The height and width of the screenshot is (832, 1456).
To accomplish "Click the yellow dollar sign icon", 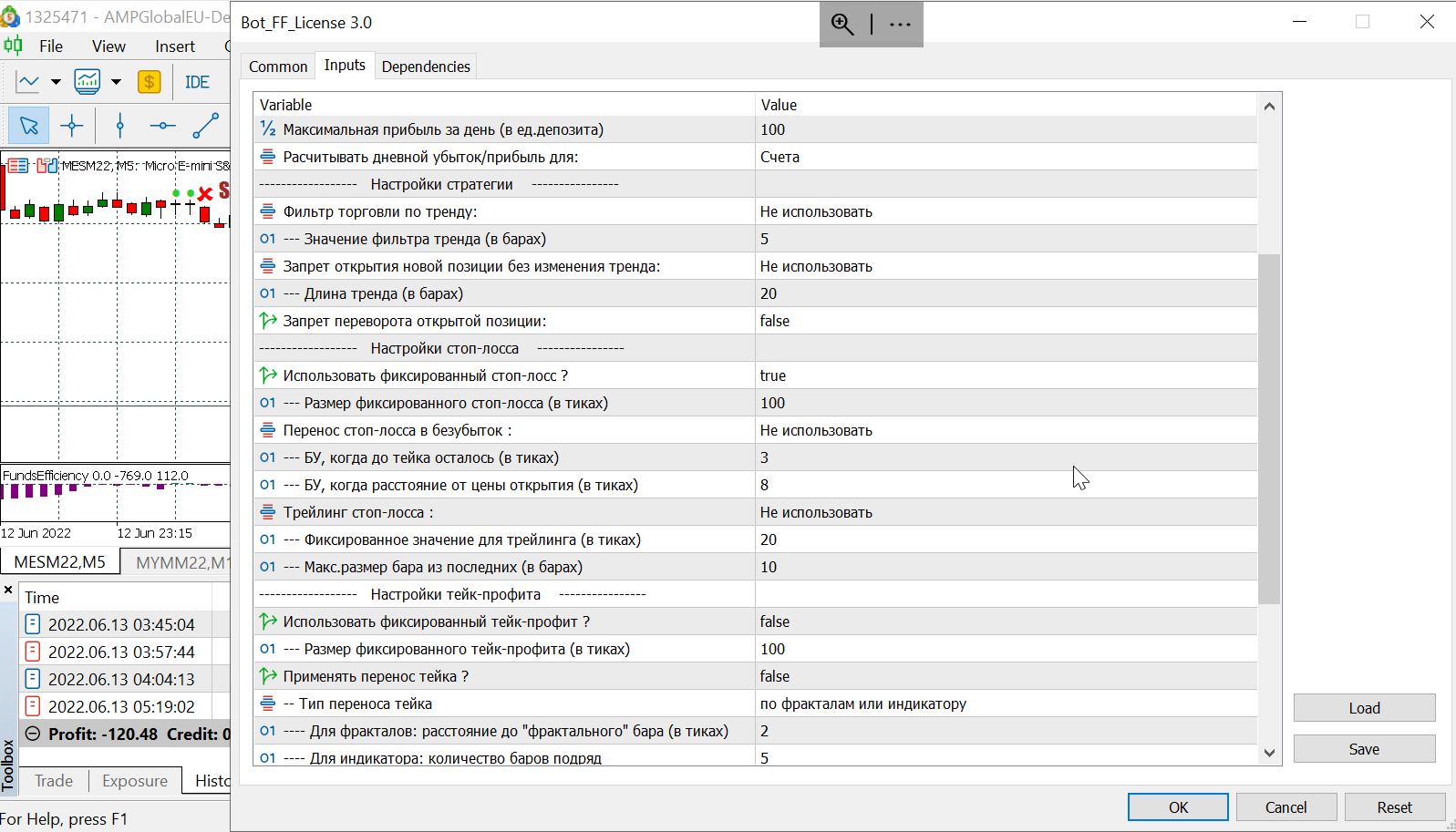I will (x=150, y=82).
